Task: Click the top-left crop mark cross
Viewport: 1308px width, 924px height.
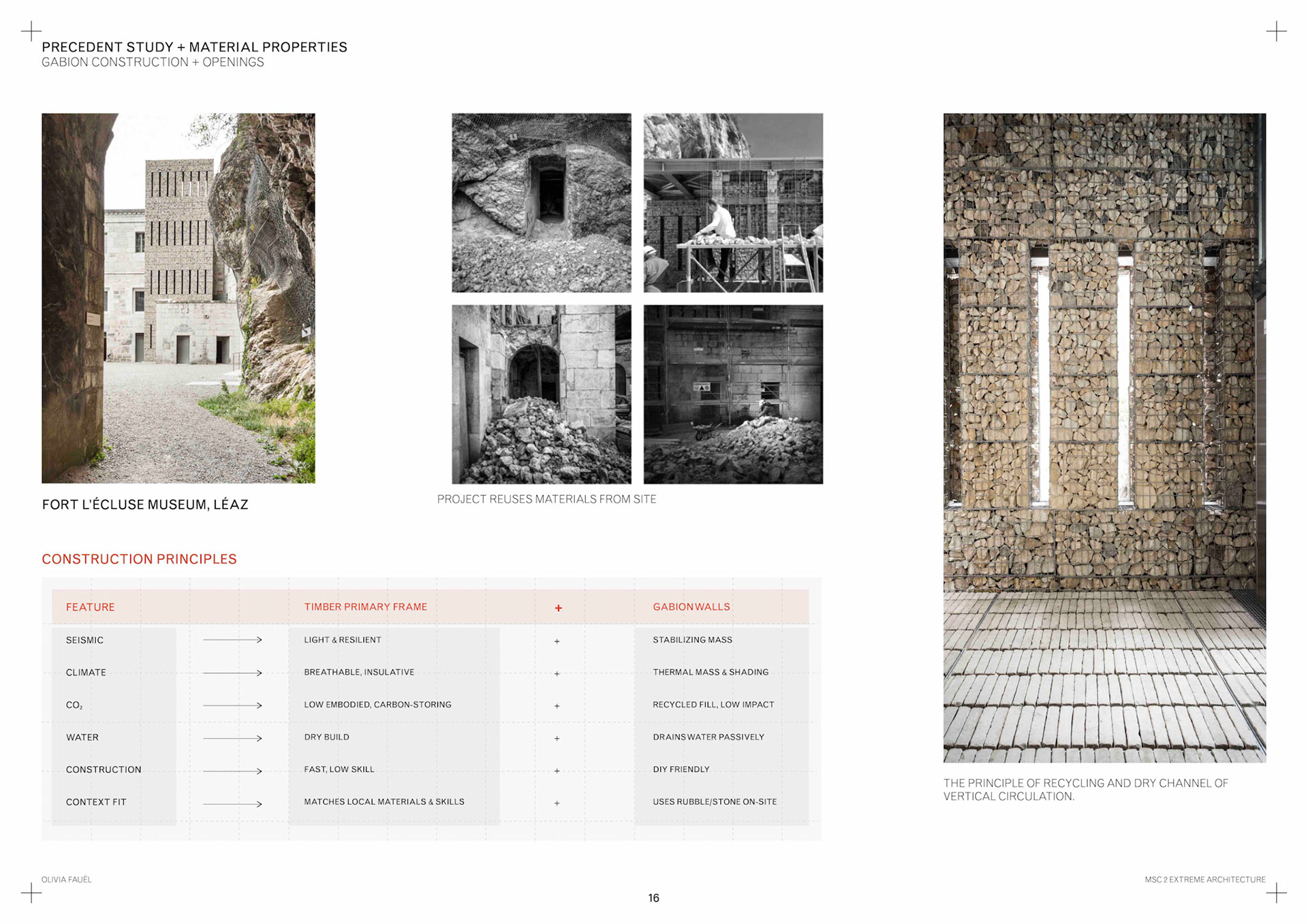Action: (x=31, y=31)
